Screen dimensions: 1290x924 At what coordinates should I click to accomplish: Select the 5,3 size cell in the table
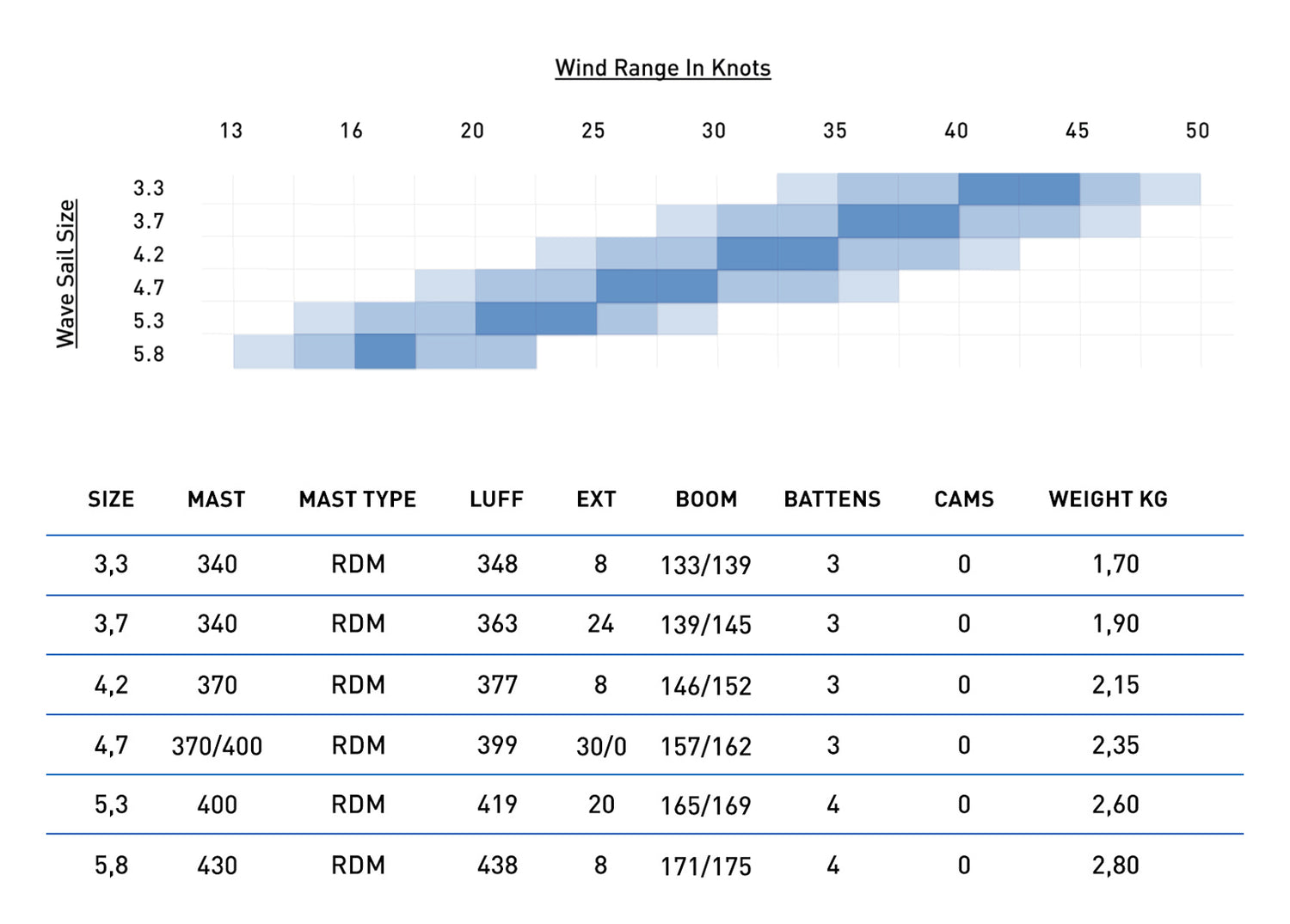click(x=111, y=805)
